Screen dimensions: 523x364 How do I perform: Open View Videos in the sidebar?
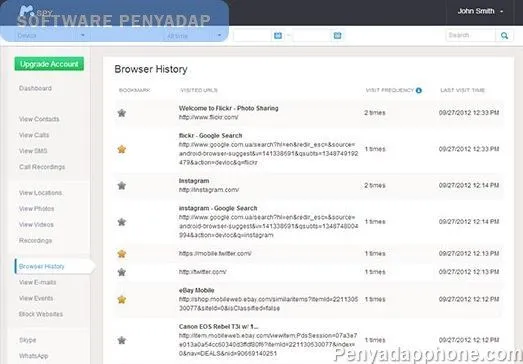[x=36, y=225]
